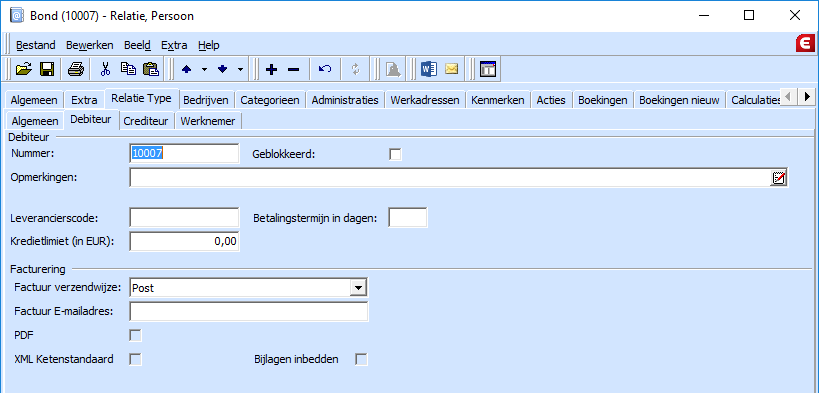Toggle the Geblokkeerd checkbox
Viewport: 819px width, 393px height.
(x=395, y=155)
